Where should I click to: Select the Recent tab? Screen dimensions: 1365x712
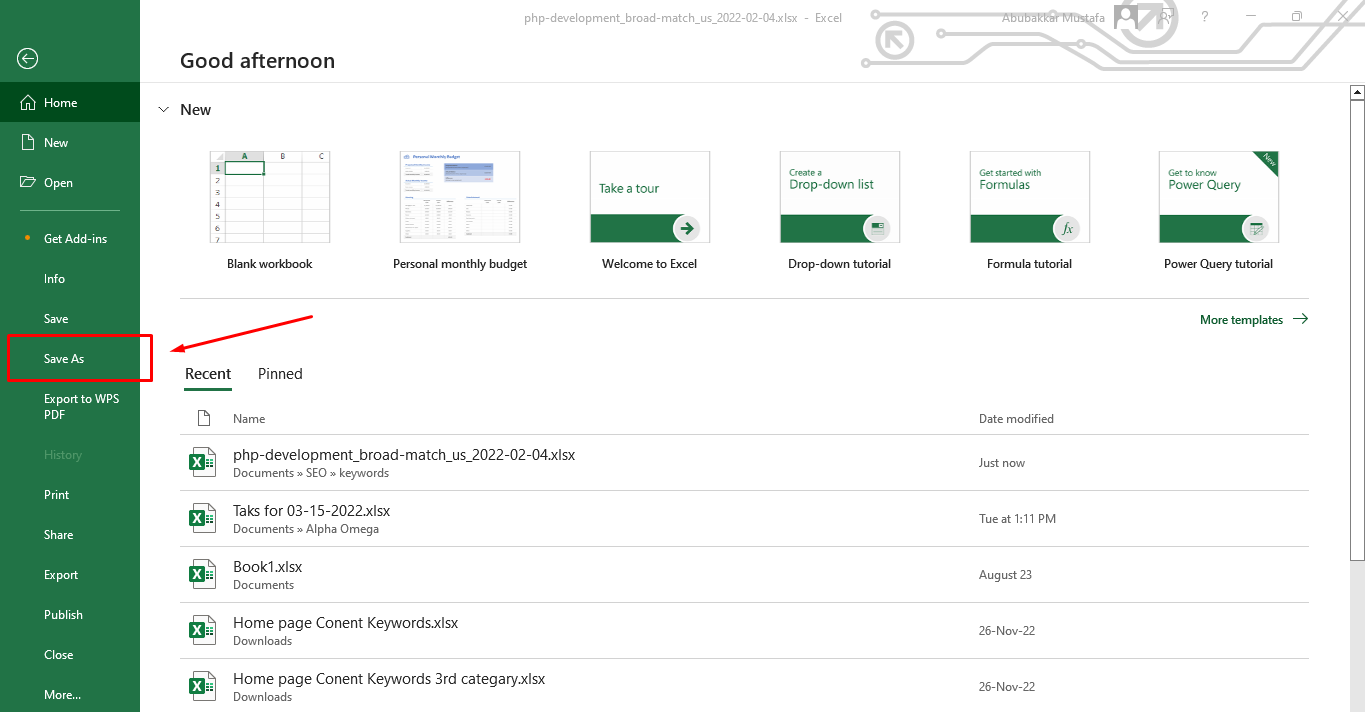pyautogui.click(x=208, y=373)
